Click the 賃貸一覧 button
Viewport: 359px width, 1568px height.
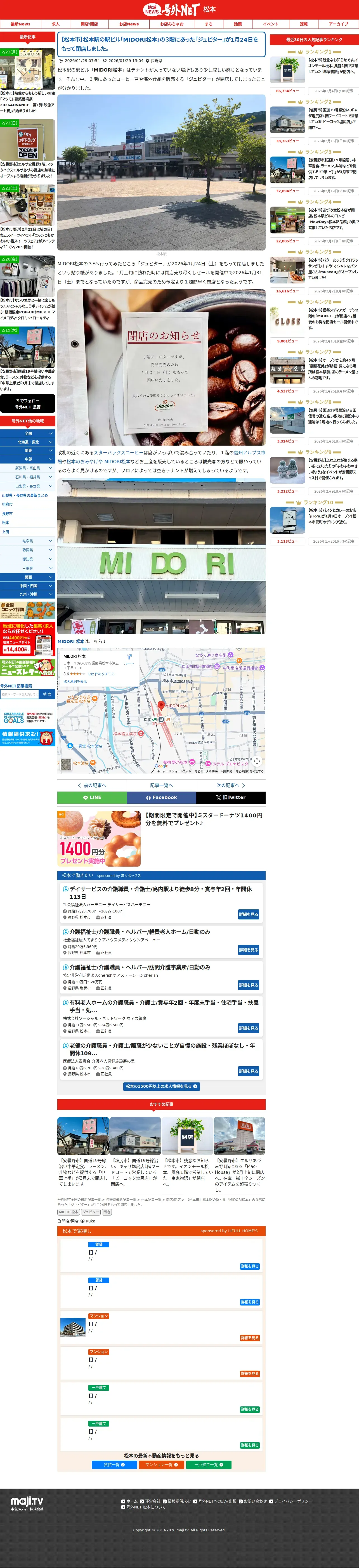coord(114,1465)
